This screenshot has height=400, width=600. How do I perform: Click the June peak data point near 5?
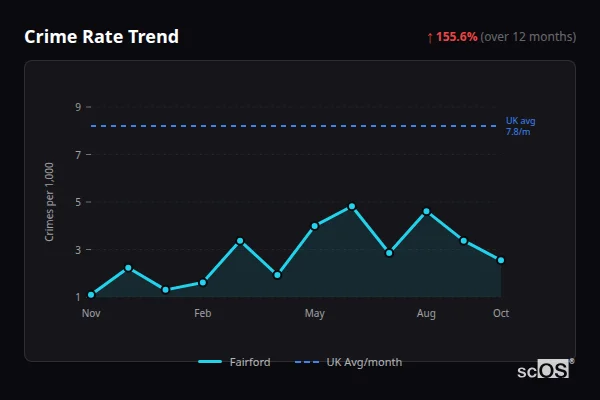point(352,207)
